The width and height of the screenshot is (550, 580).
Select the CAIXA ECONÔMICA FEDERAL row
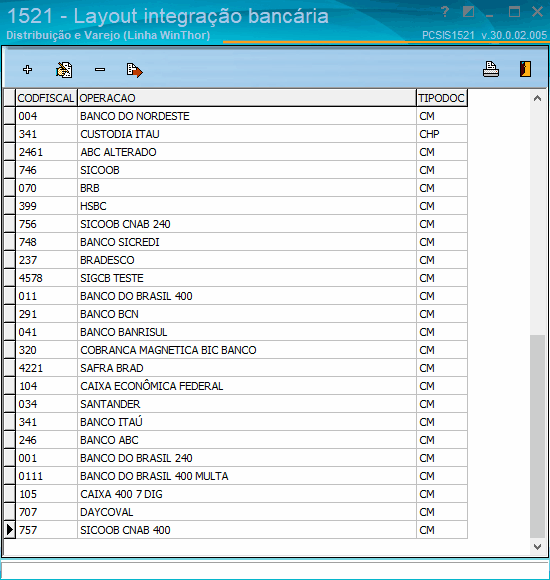pos(236,386)
